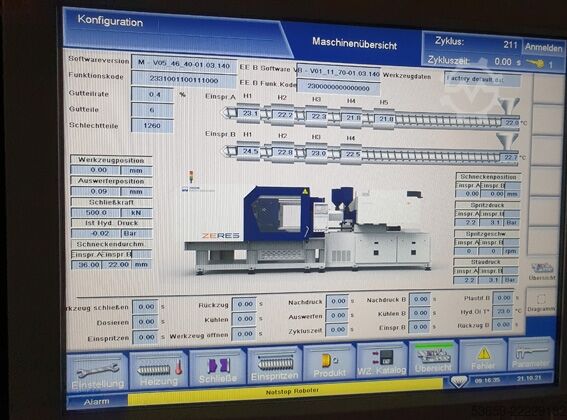Click the Anmelden login button
Screen dimensions: 567x420
point(543,47)
